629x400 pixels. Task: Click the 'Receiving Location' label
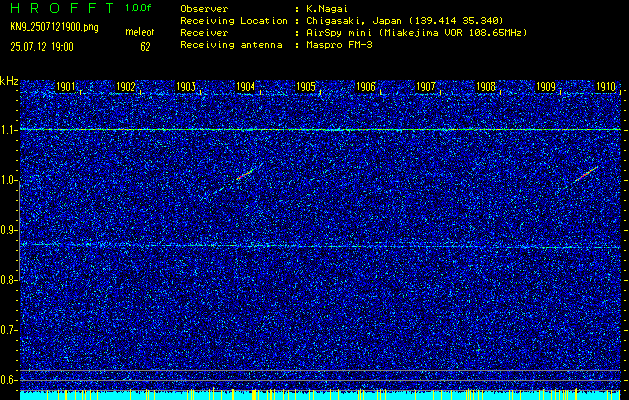(234, 20)
